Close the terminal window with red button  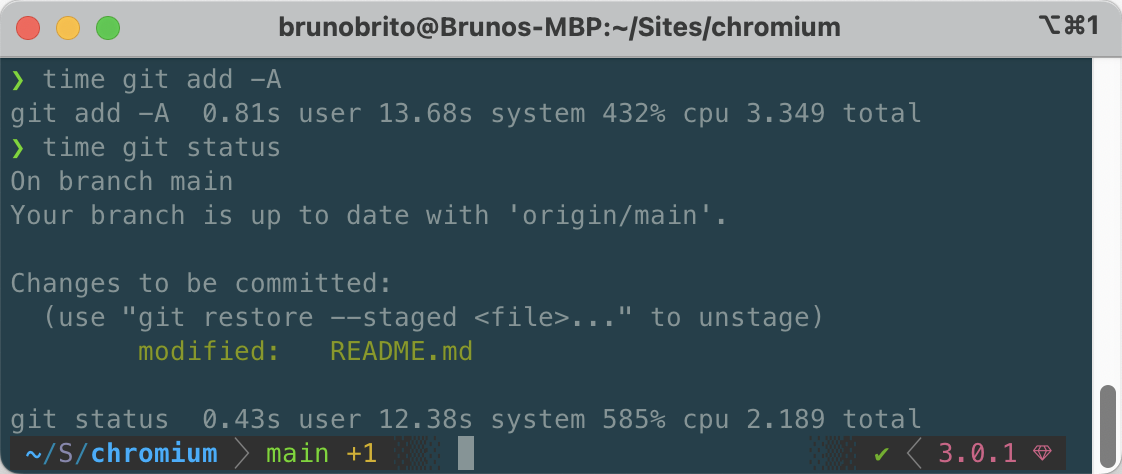(28, 27)
